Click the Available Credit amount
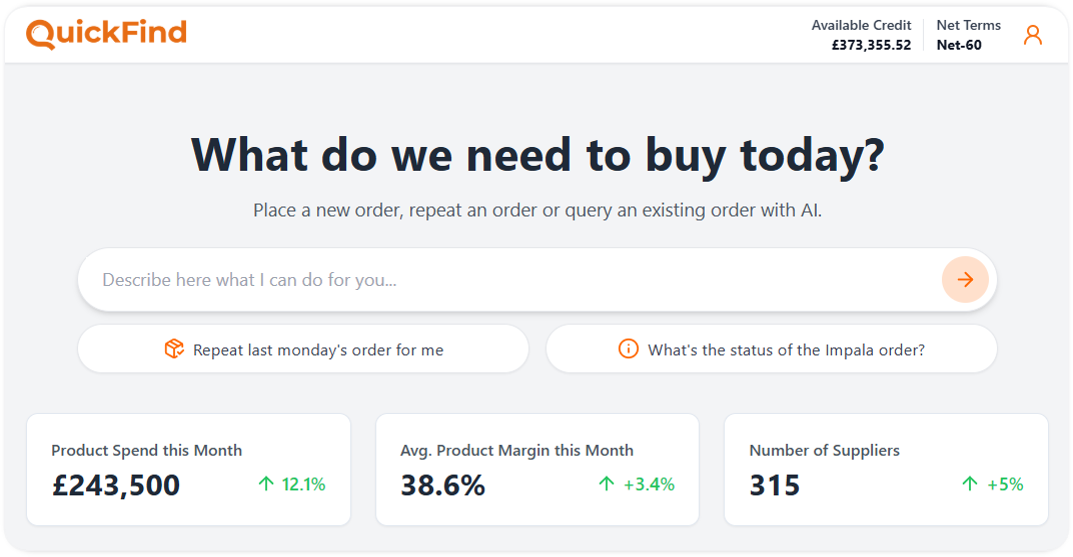This screenshot has width=1073, height=557. pyautogui.click(x=871, y=45)
